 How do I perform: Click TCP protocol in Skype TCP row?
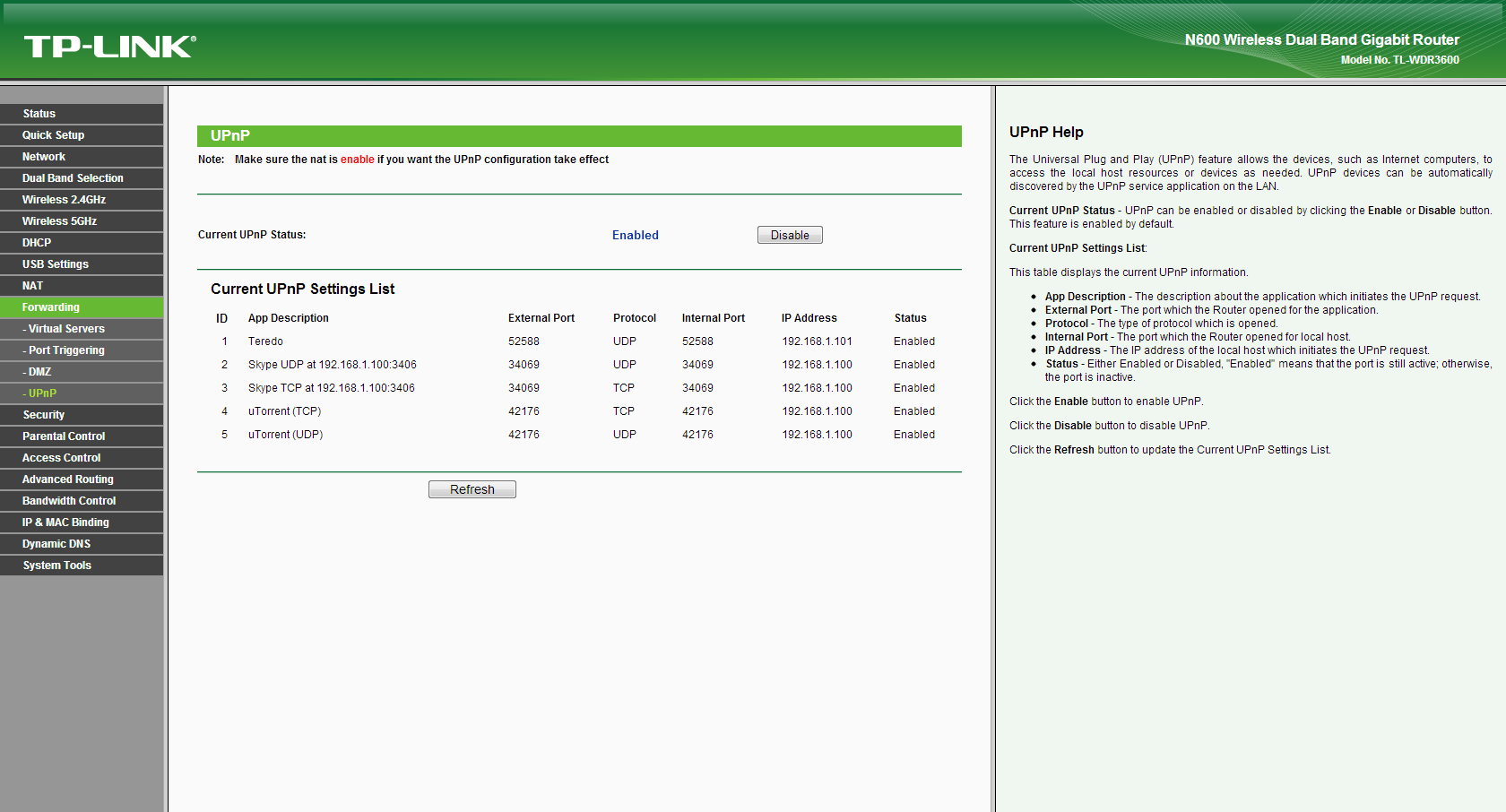(x=624, y=388)
